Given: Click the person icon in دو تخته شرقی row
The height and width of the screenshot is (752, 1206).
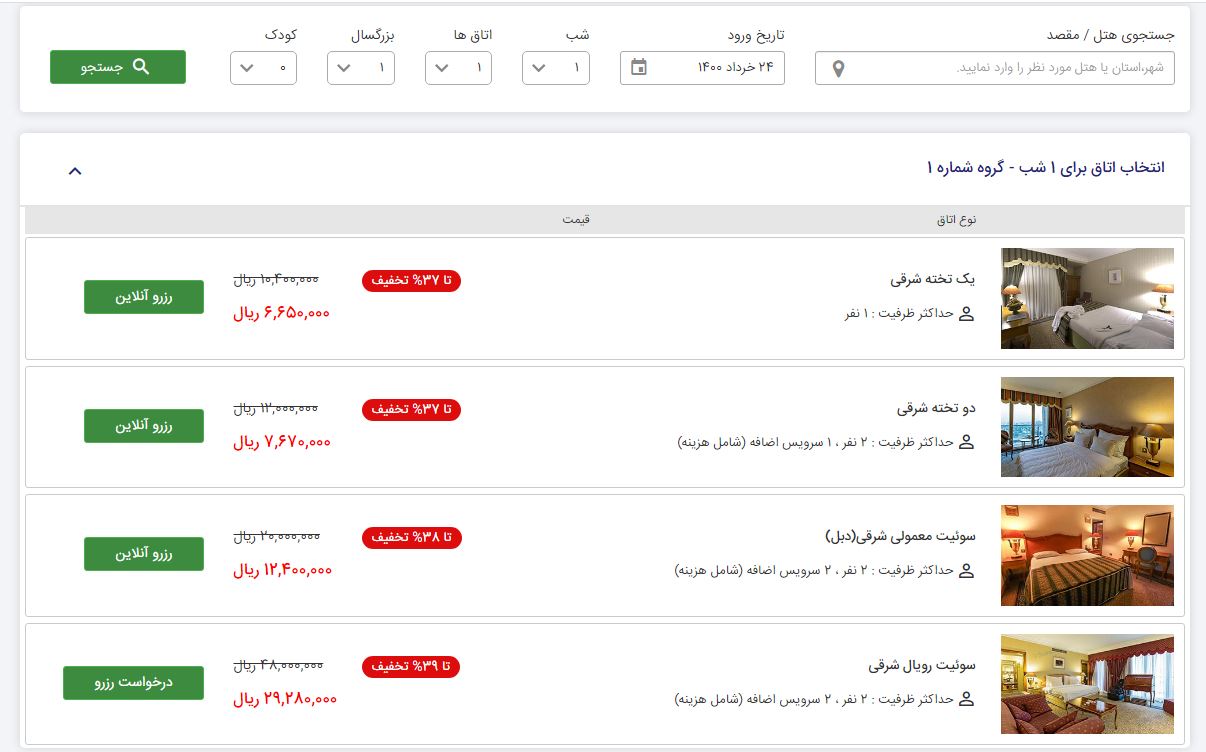Looking at the screenshot, I should coord(966,441).
